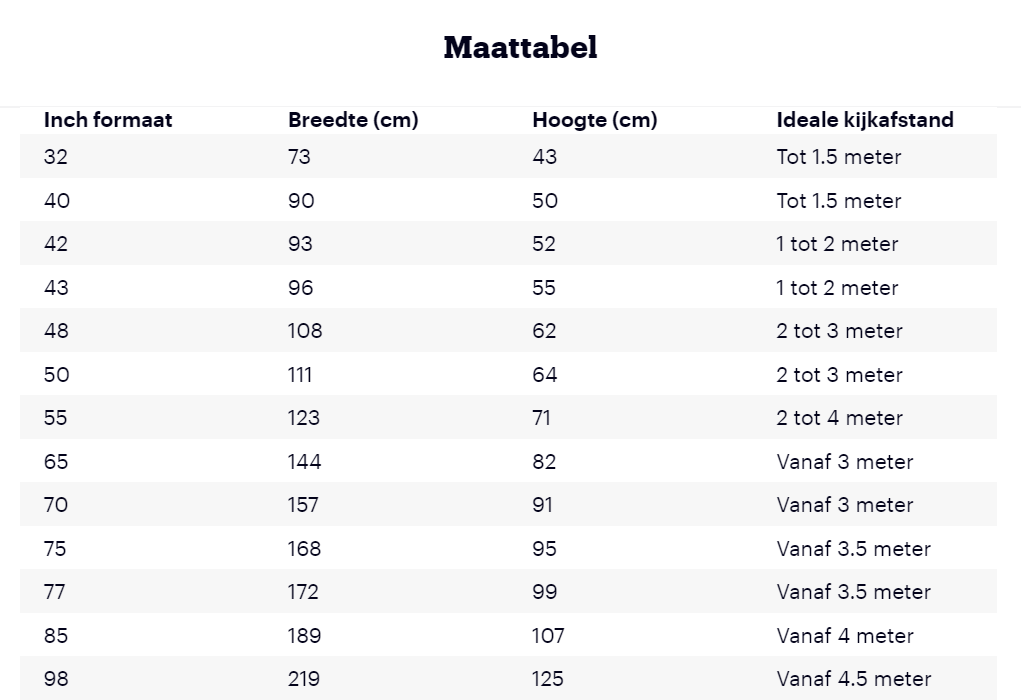Click the 32 inch format cell

click(x=55, y=157)
